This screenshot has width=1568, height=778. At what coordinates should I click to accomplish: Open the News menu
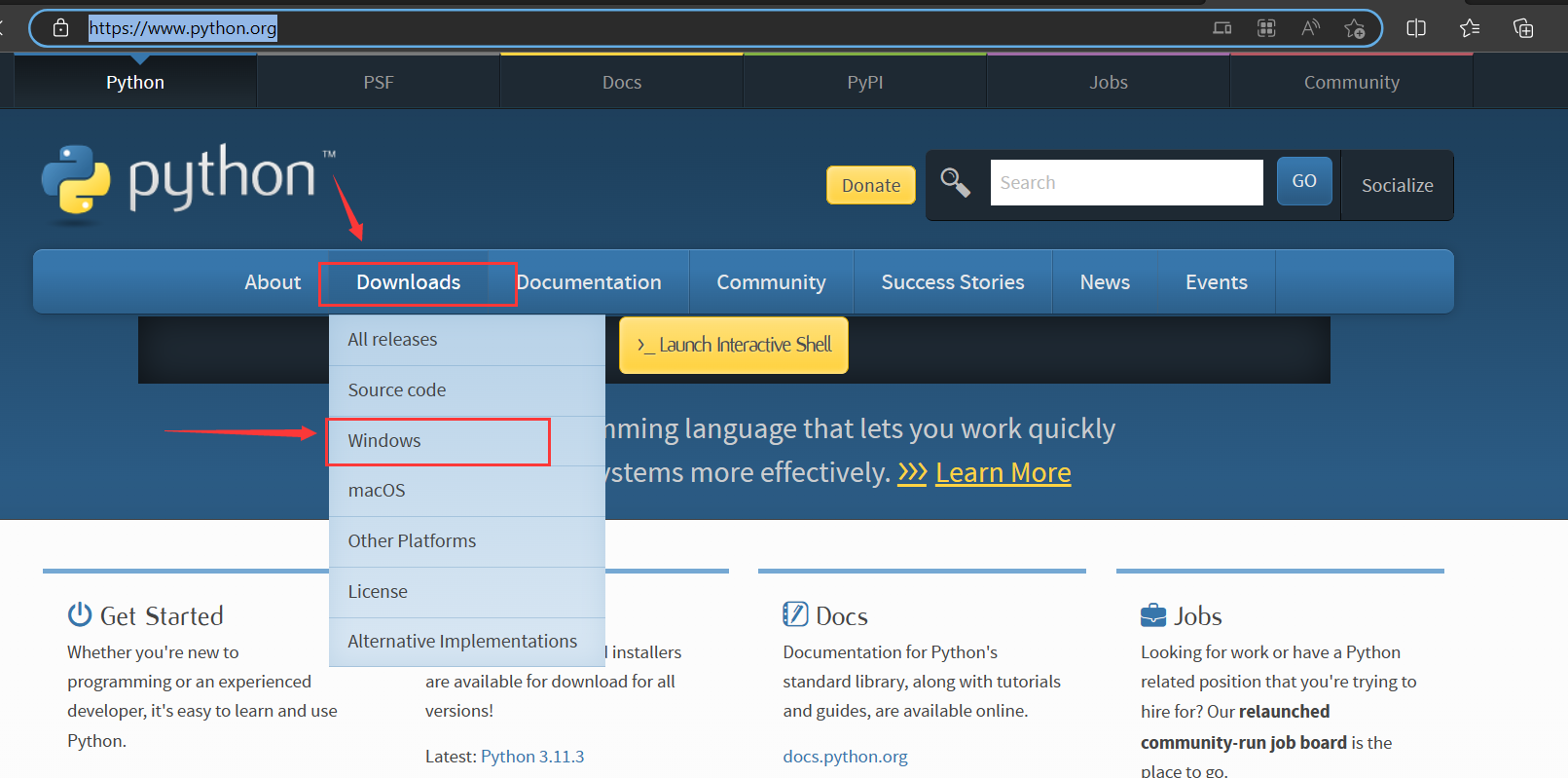(x=1105, y=281)
